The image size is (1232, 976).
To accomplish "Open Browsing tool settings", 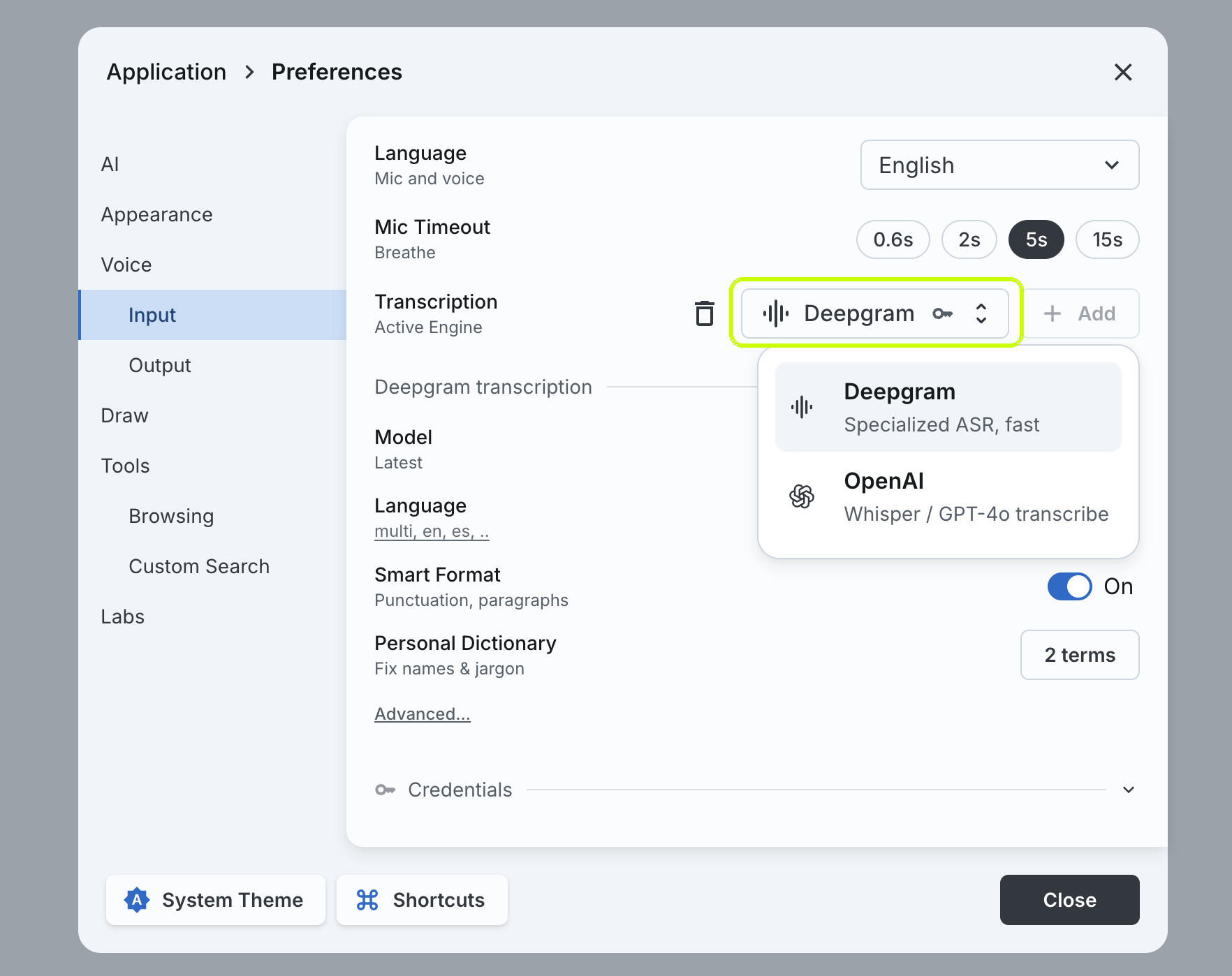I will 212,516.
